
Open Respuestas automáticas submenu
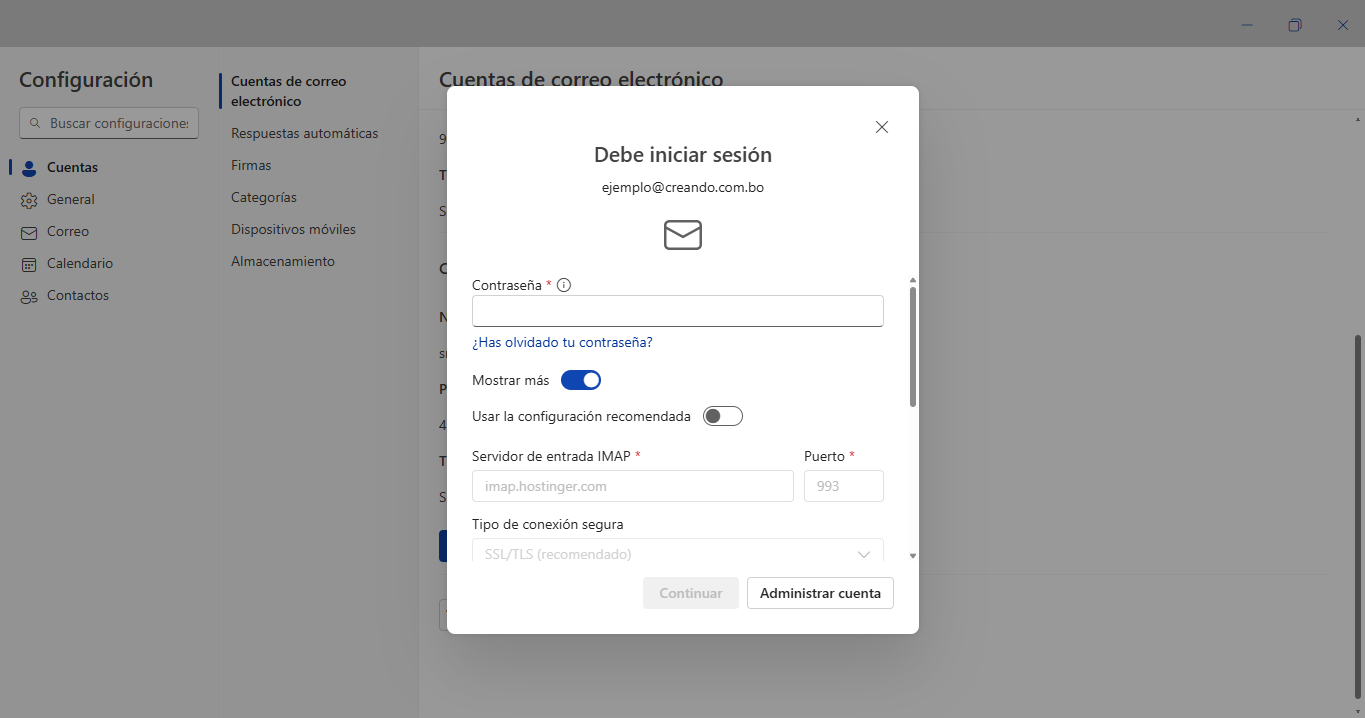(304, 133)
